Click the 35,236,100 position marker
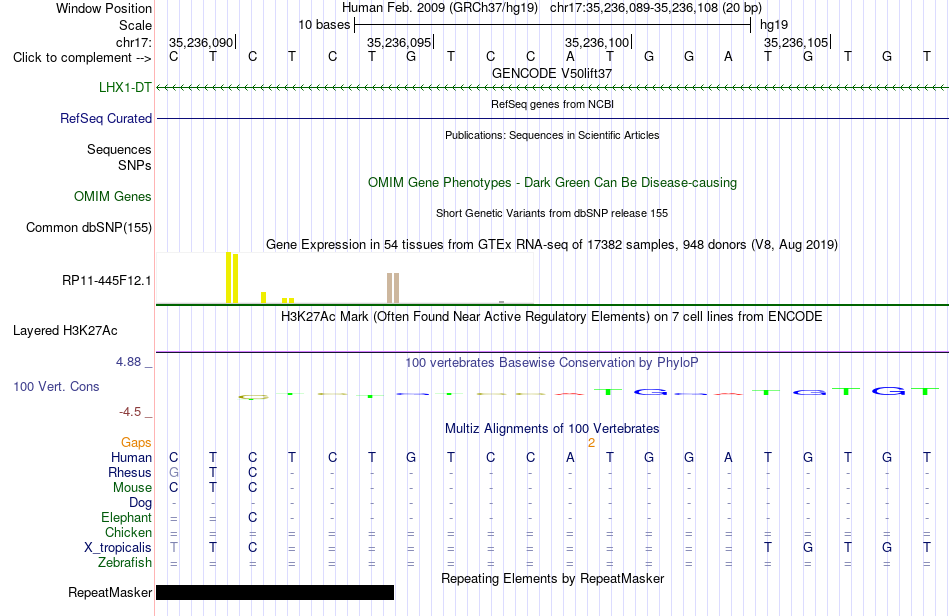This screenshot has width=950, height=616. click(598, 42)
